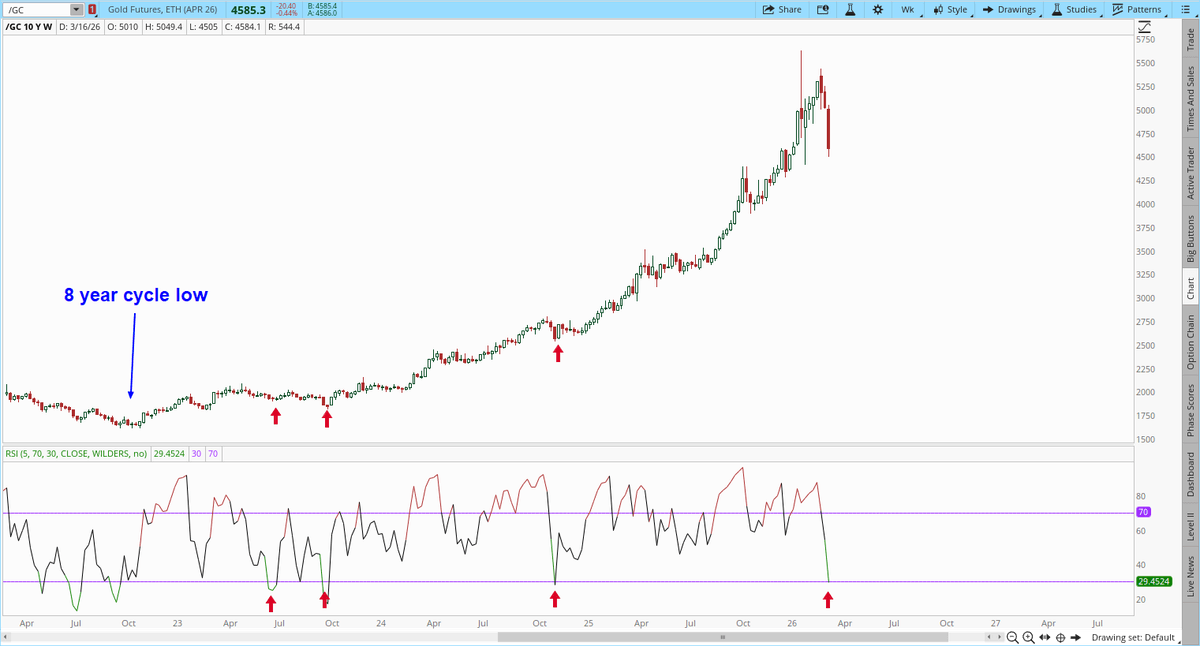Open the Share menu
Screen dimensions: 1200x646
782,9
